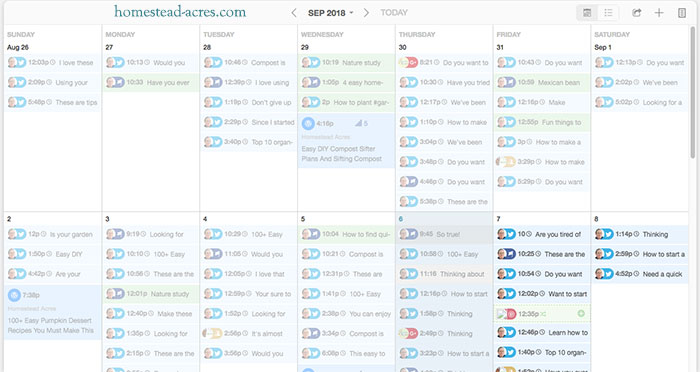The width and height of the screenshot is (700, 372).
Task: Open the 10:04 How to find qui- message
Action: click(346, 234)
